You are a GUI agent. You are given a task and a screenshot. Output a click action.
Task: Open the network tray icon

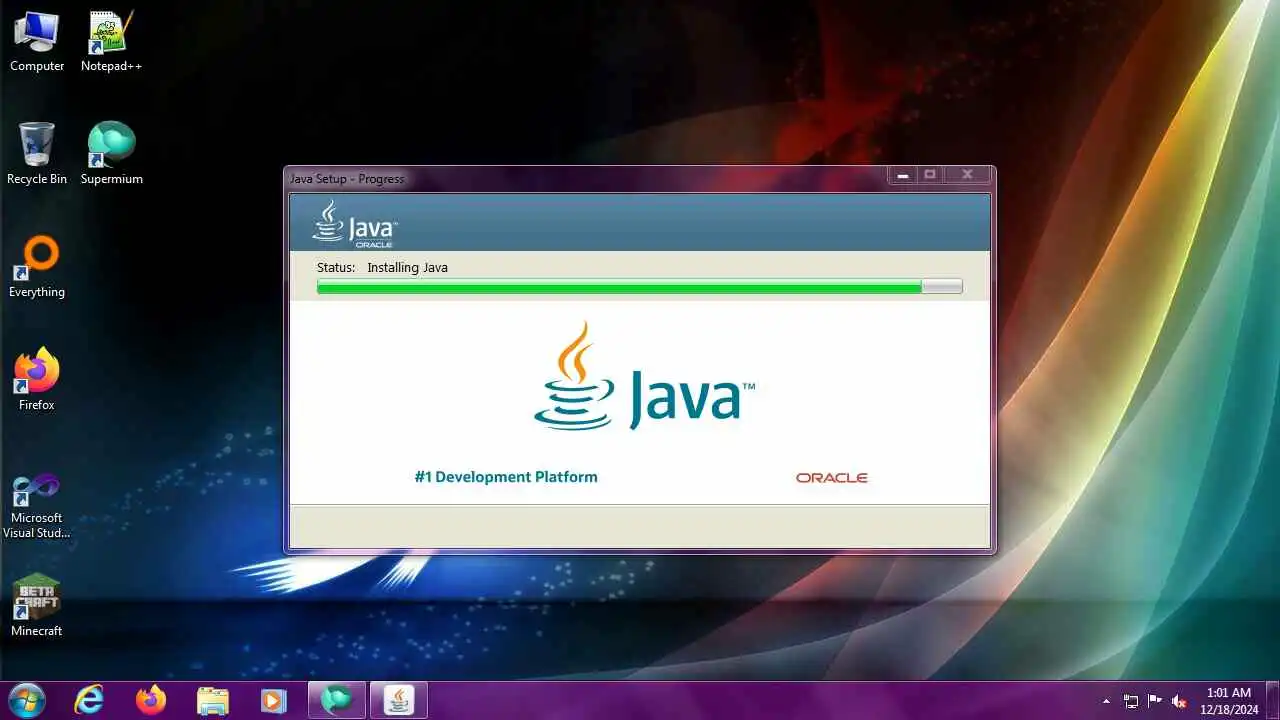[x=1131, y=701]
